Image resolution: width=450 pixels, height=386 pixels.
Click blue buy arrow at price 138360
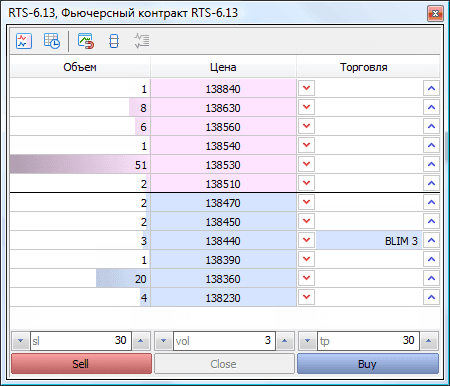(431, 278)
